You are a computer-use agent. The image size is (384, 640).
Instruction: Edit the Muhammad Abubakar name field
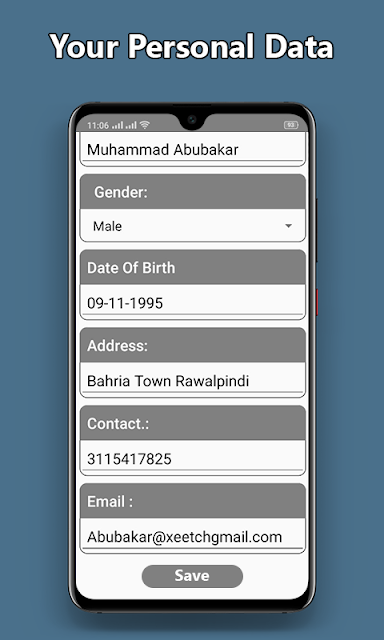pyautogui.click(x=193, y=149)
